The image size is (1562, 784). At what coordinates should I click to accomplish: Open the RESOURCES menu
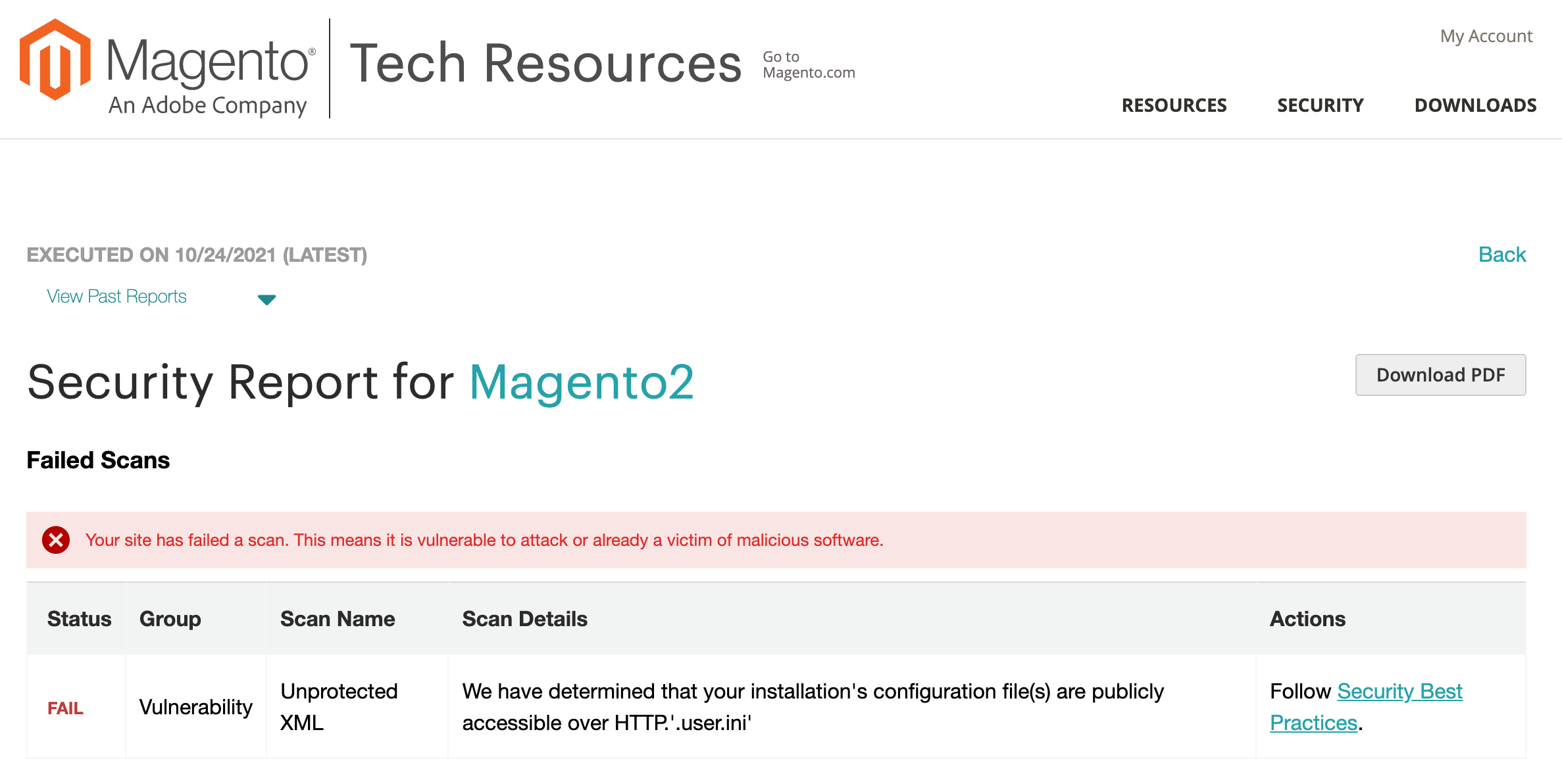pos(1174,105)
